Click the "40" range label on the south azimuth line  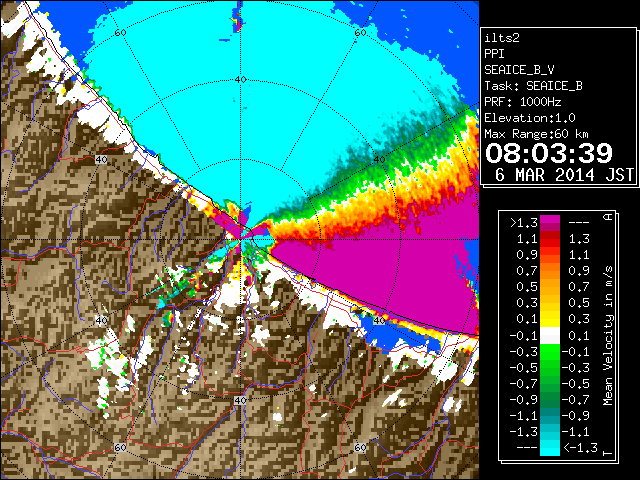[x=240, y=400]
